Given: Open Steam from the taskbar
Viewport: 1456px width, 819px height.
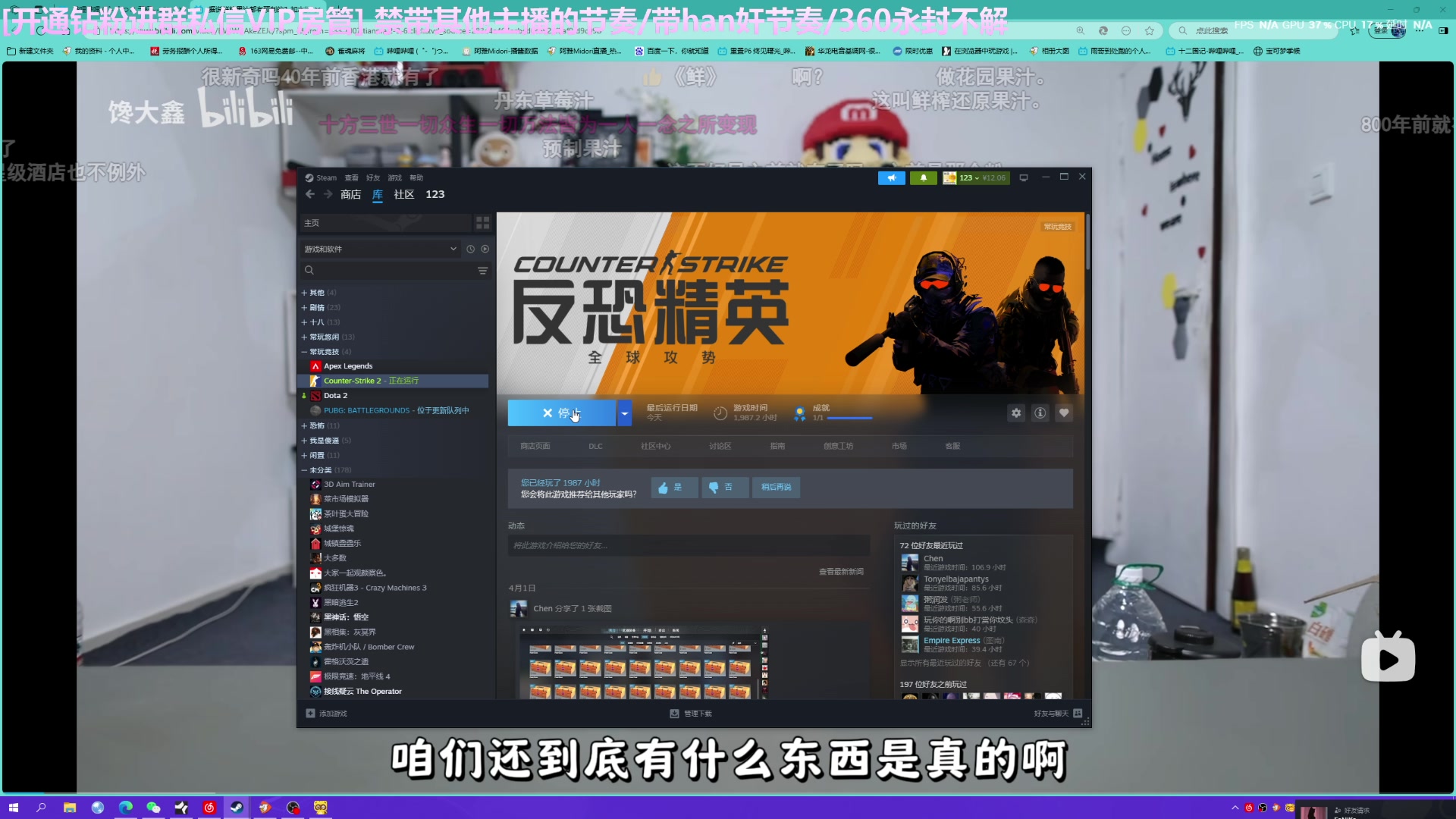Looking at the screenshot, I should tap(237, 808).
